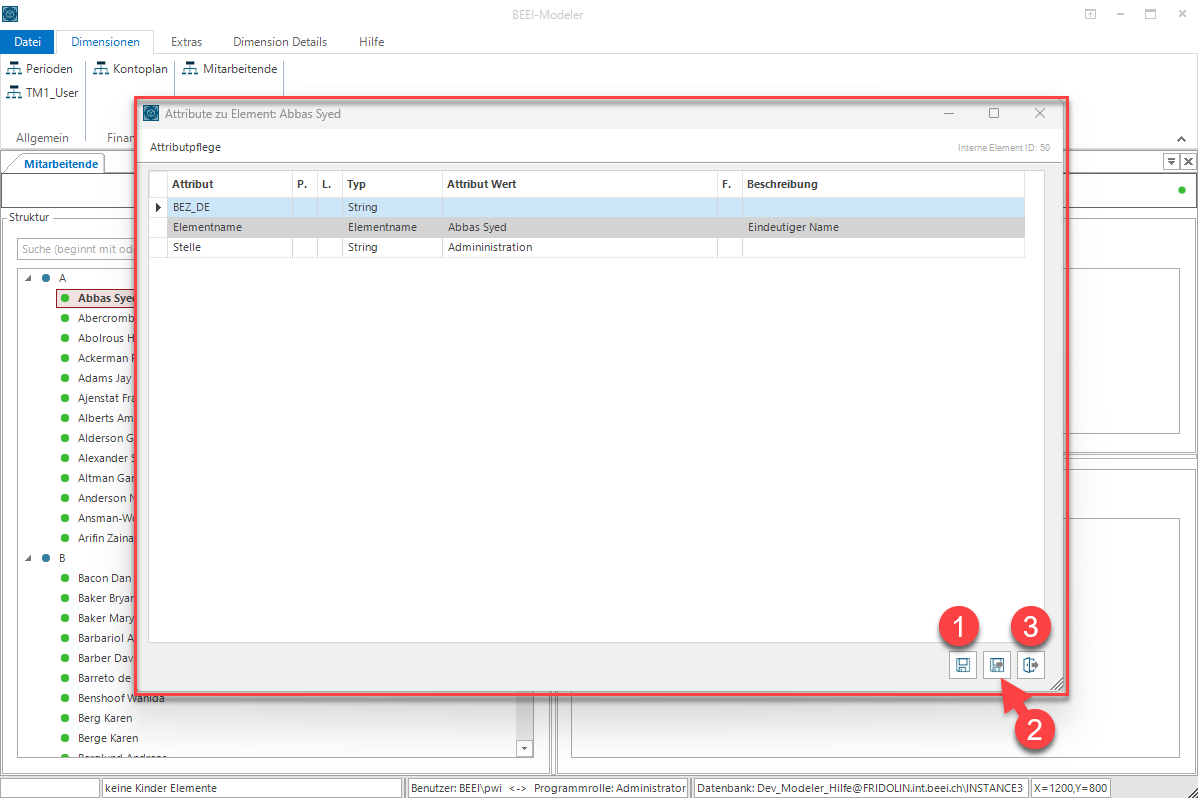Screen dimensions: 1198x798
Task: Select the Adams Jay tree element
Action: [x=105, y=378]
